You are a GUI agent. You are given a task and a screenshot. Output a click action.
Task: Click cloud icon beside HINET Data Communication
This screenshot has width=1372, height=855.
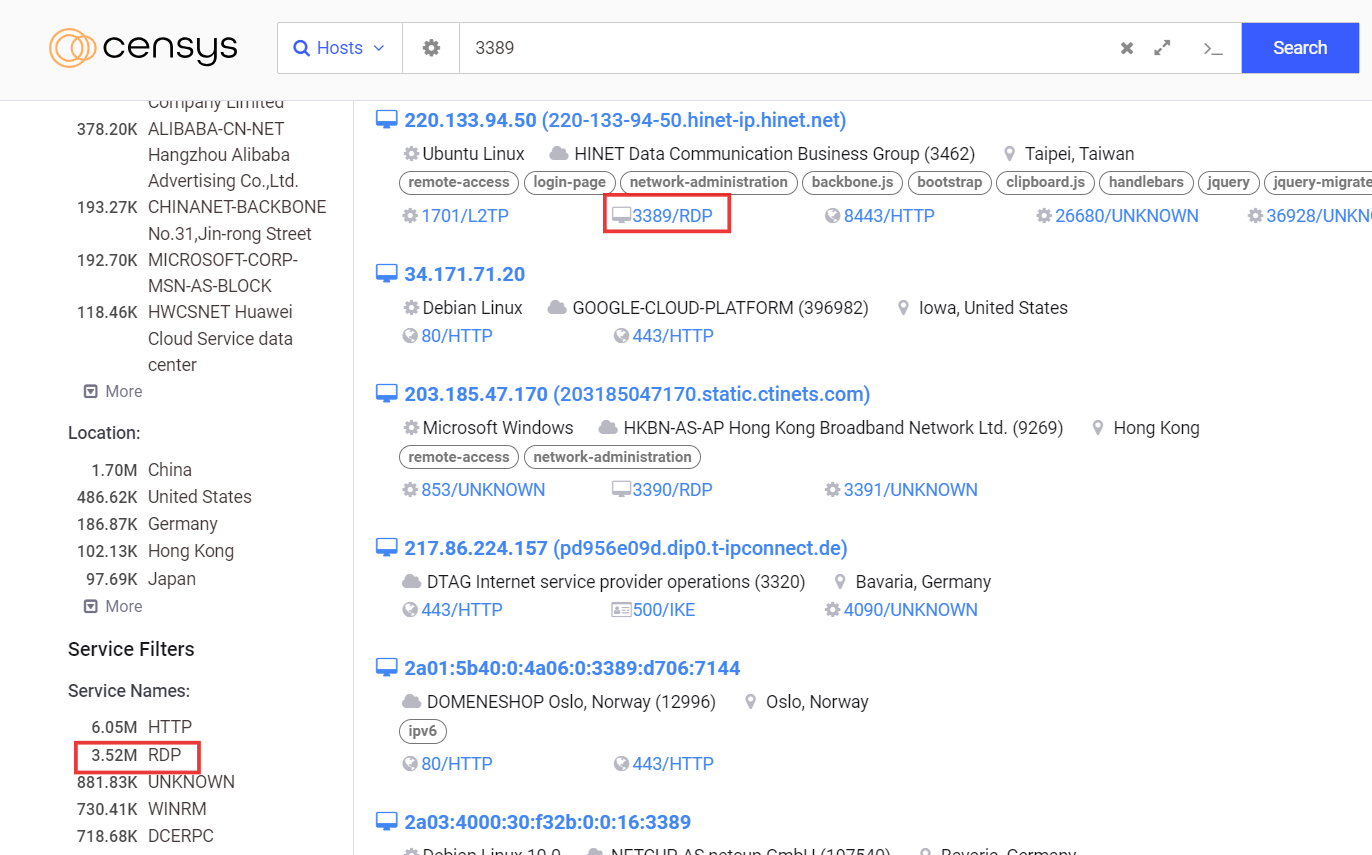pyautogui.click(x=558, y=154)
